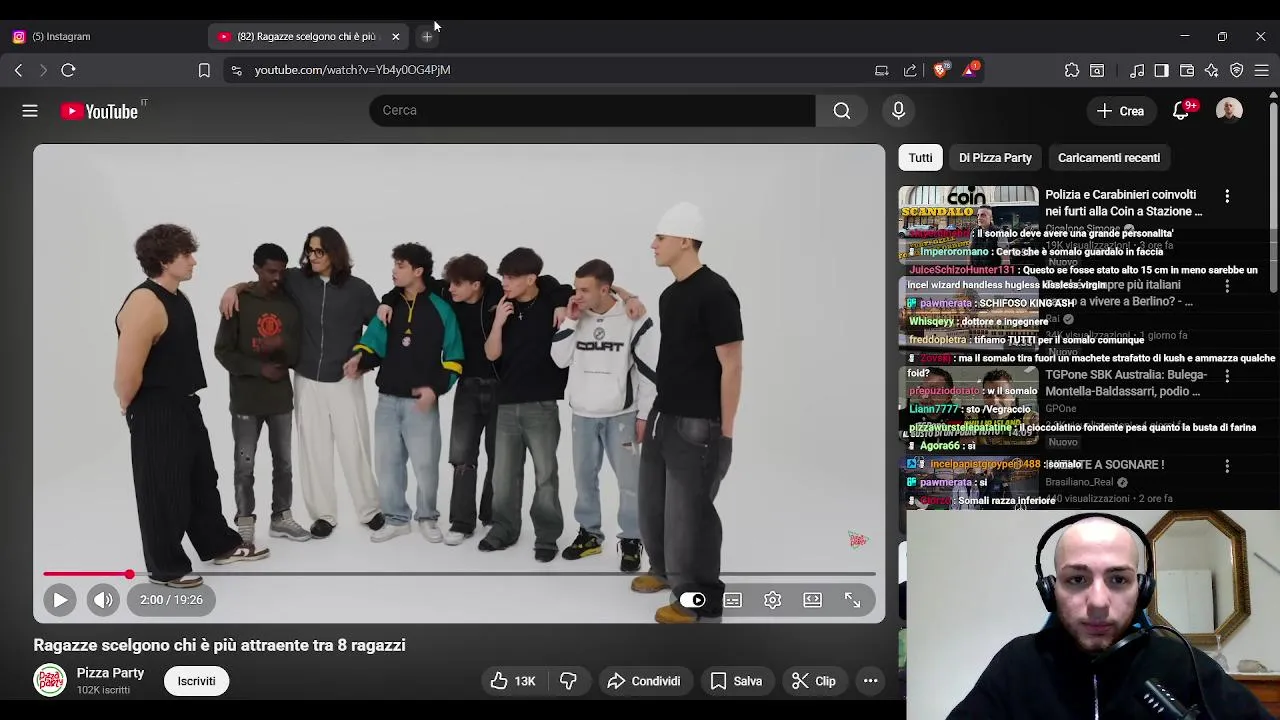Seek on the red progress bar

(459, 574)
